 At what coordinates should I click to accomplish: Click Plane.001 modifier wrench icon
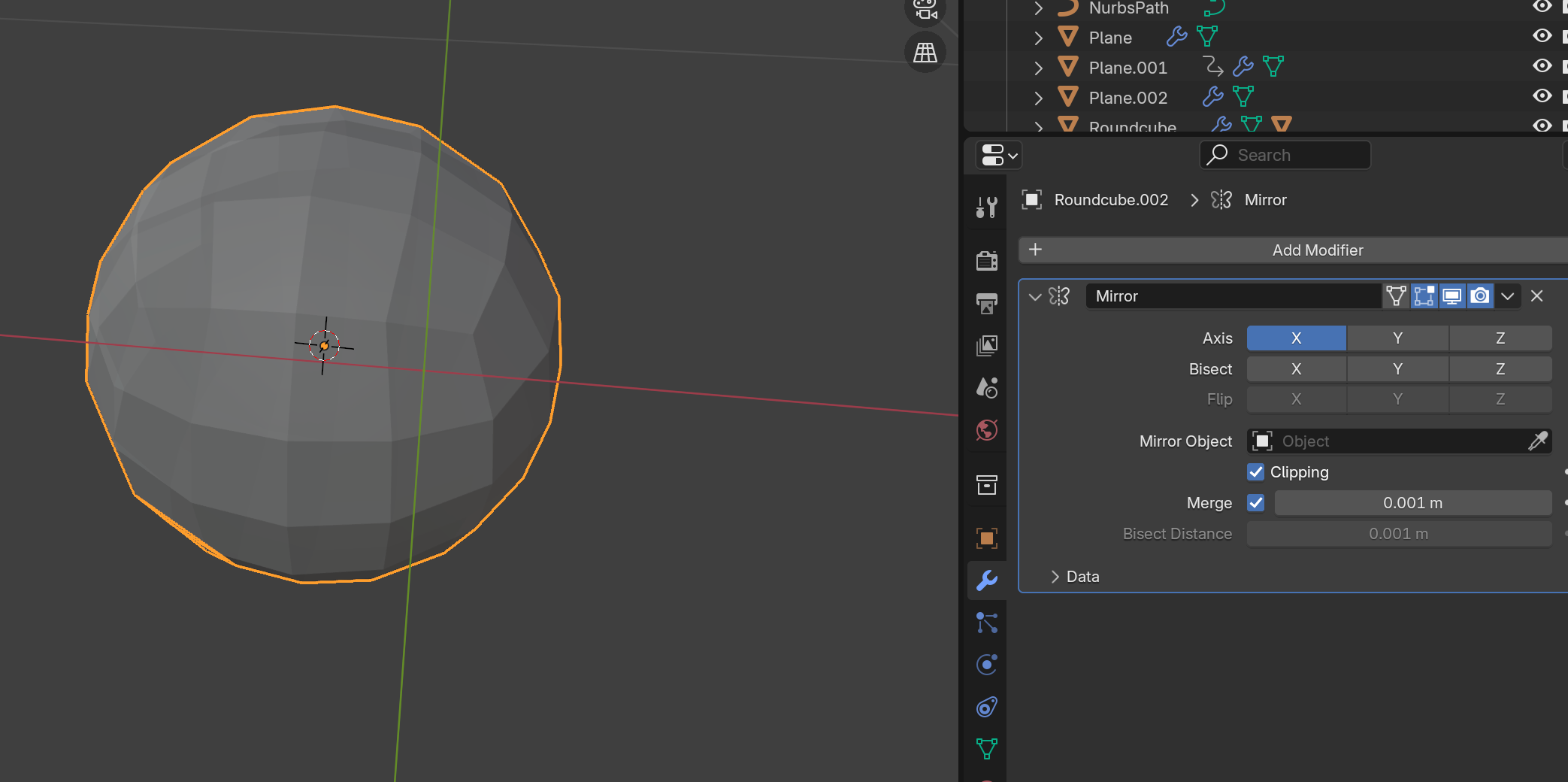tap(1243, 66)
